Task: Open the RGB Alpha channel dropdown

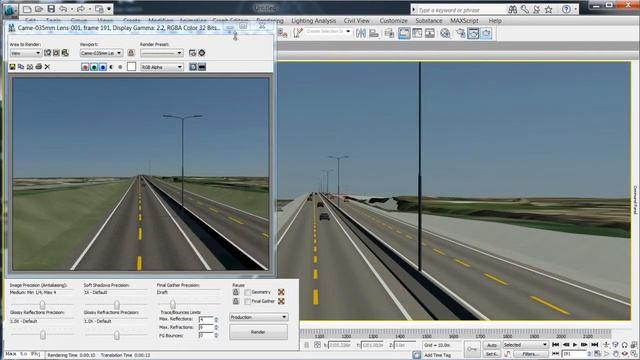Action: coord(162,67)
